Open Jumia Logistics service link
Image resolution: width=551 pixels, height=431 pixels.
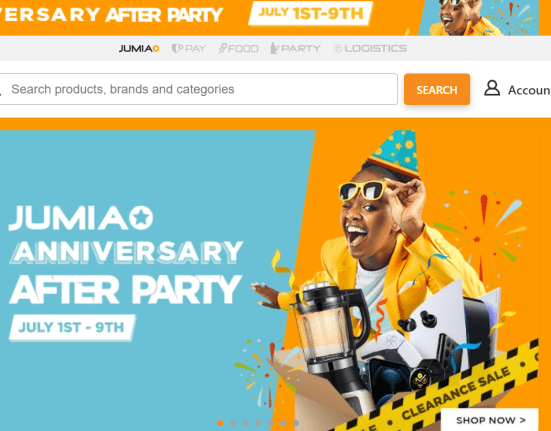click(370, 48)
